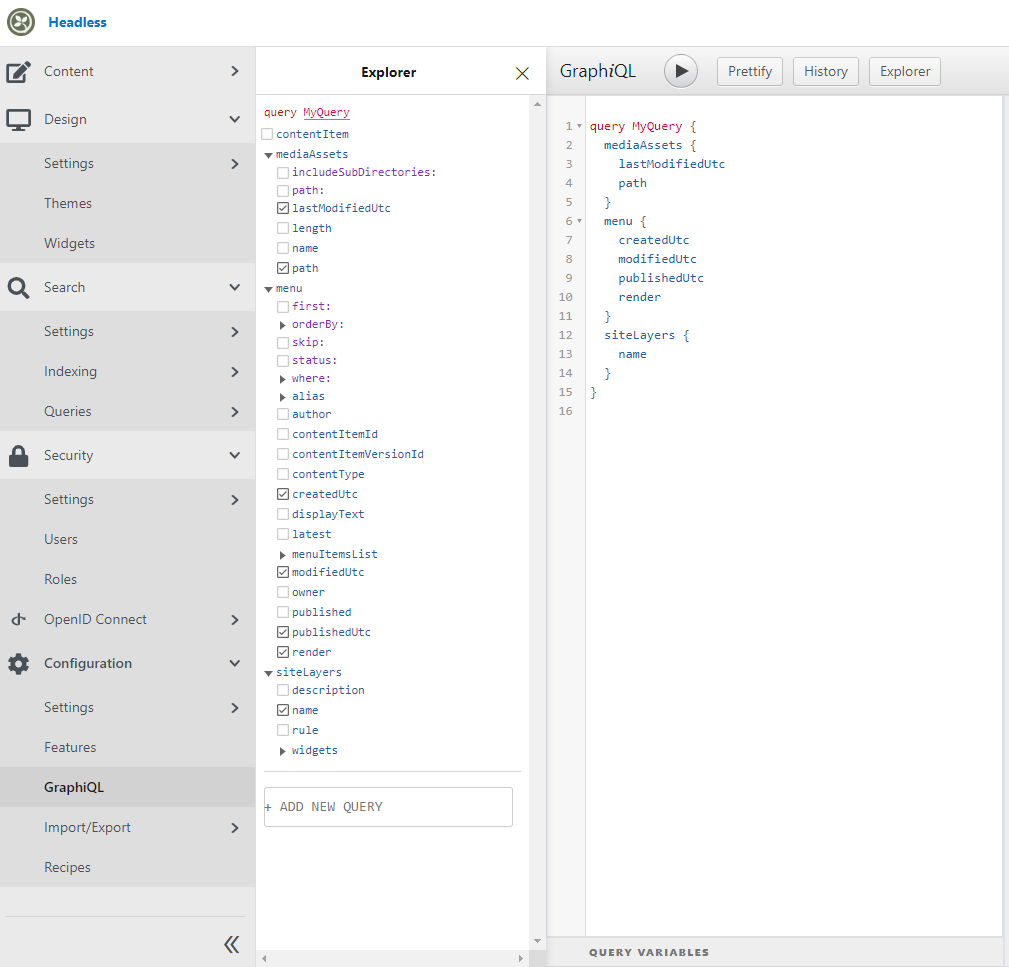Click the Security lock icon
The height and width of the screenshot is (967, 1009).
pyautogui.click(x=19, y=456)
